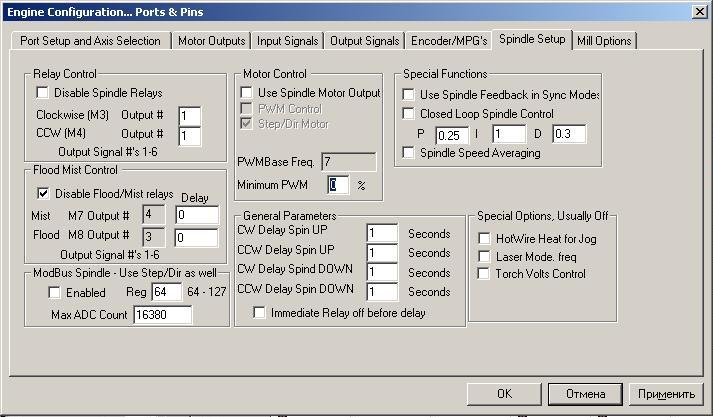Image resolution: width=713 pixels, height=417 pixels.
Task: Toggle Disable Spindle Relays checkbox
Action: click(42, 93)
